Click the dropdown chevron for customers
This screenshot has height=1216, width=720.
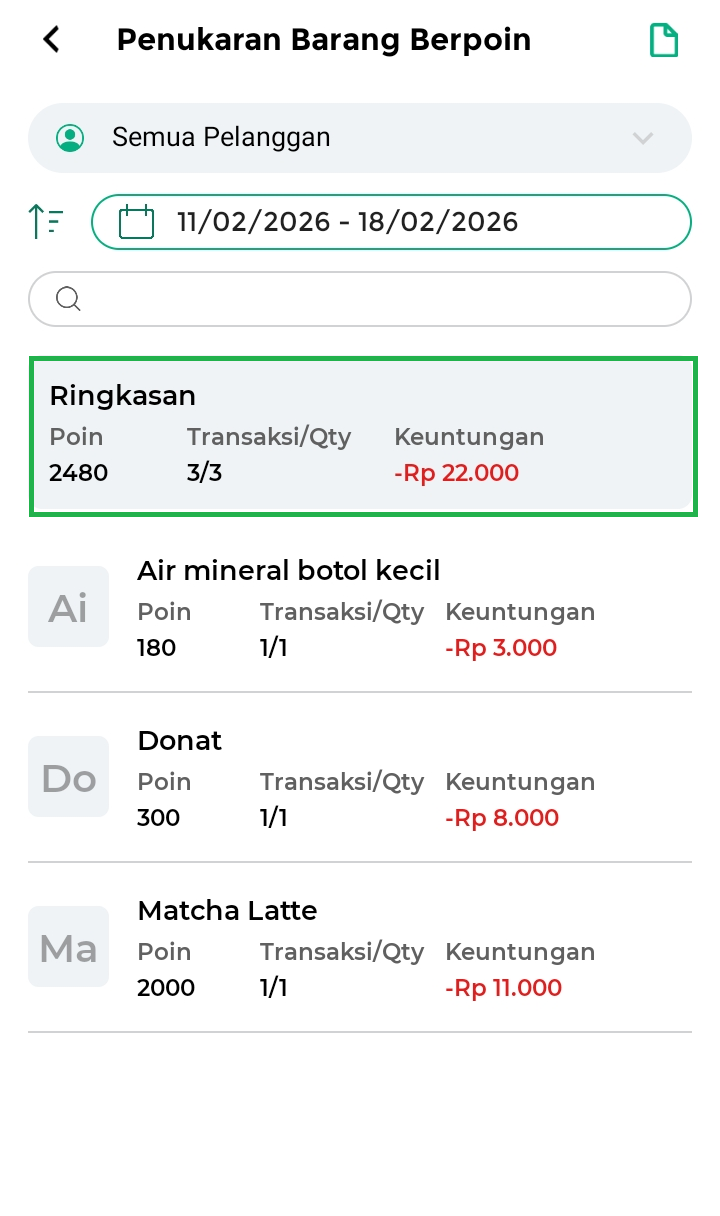tap(643, 138)
